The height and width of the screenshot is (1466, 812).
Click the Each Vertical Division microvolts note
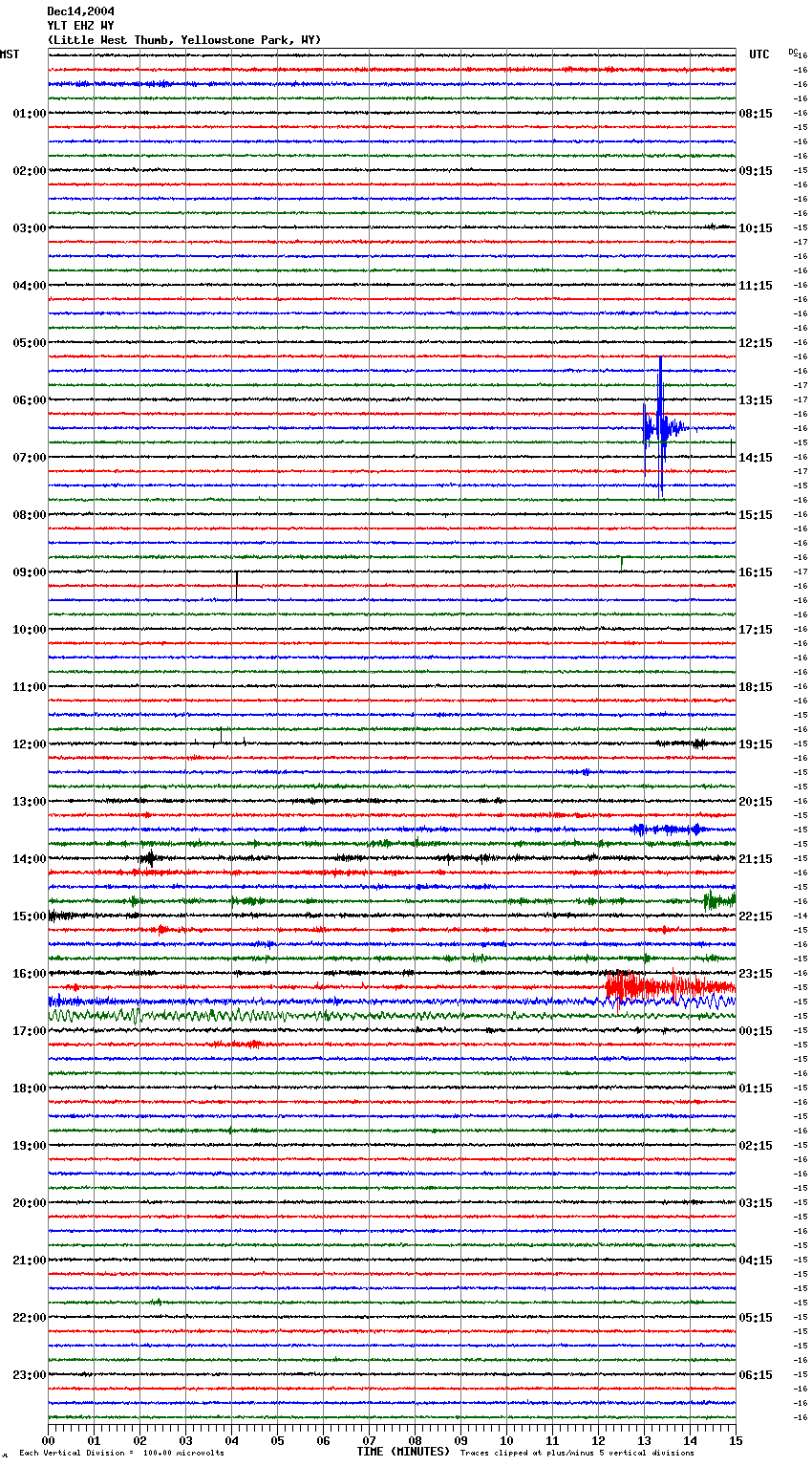(121, 1454)
